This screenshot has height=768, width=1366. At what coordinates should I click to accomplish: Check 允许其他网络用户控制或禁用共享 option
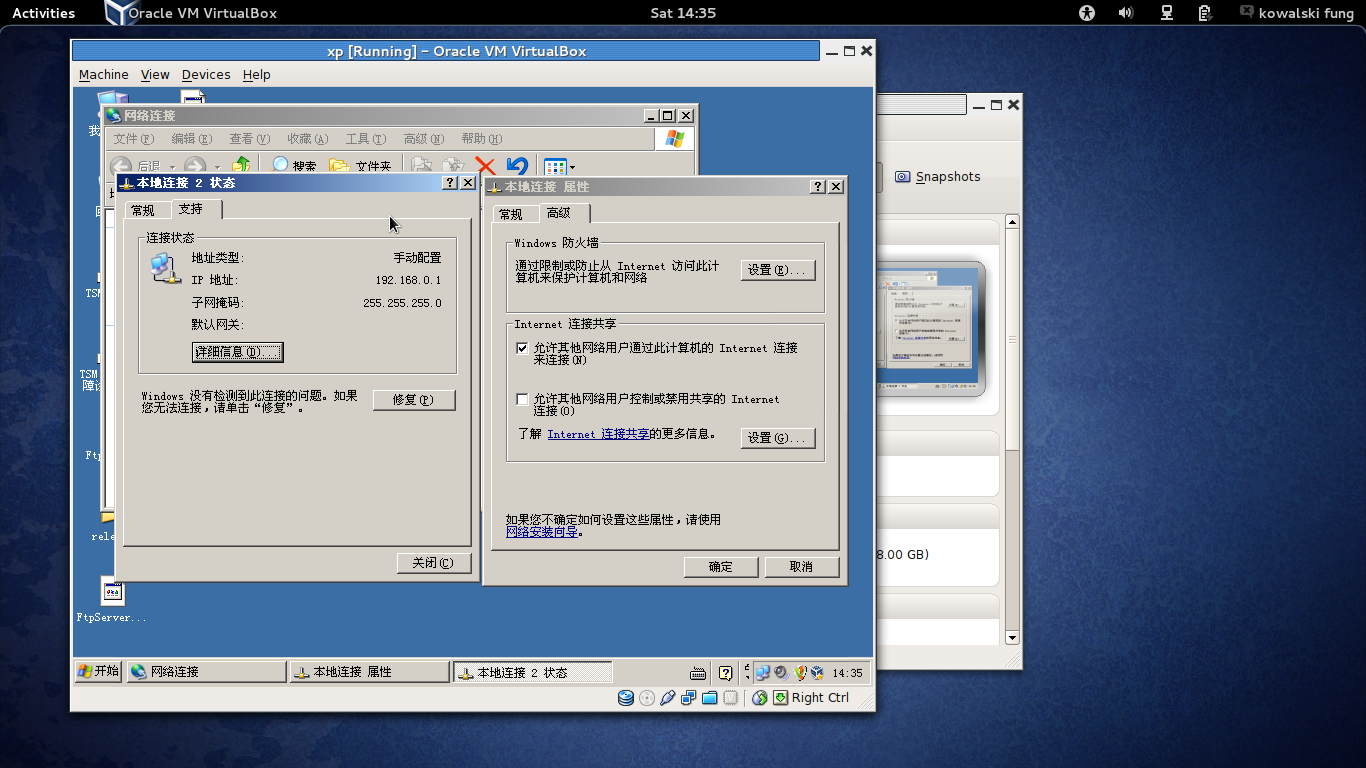522,399
